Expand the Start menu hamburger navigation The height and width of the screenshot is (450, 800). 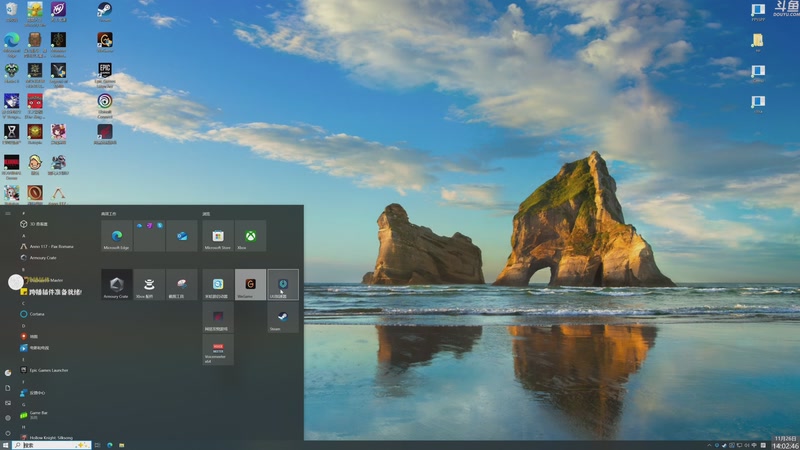tap(8, 213)
